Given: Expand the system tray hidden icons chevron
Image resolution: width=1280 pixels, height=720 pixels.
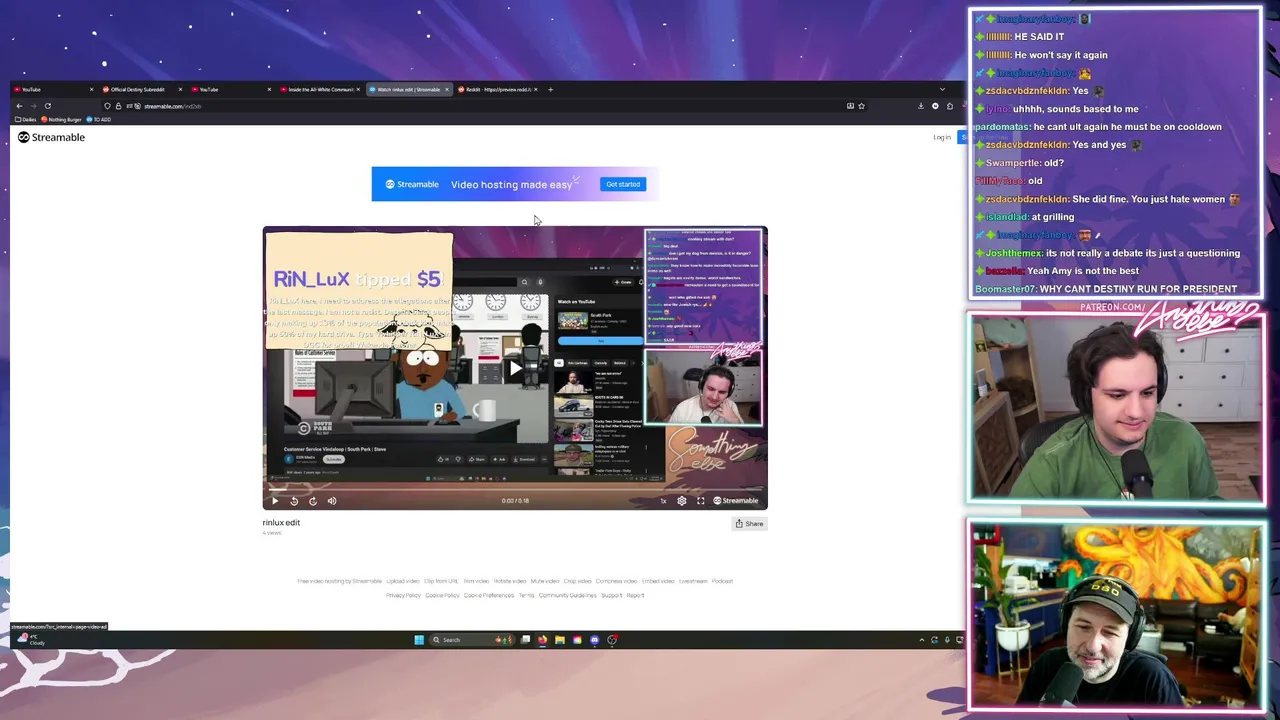Looking at the screenshot, I should coord(922,640).
